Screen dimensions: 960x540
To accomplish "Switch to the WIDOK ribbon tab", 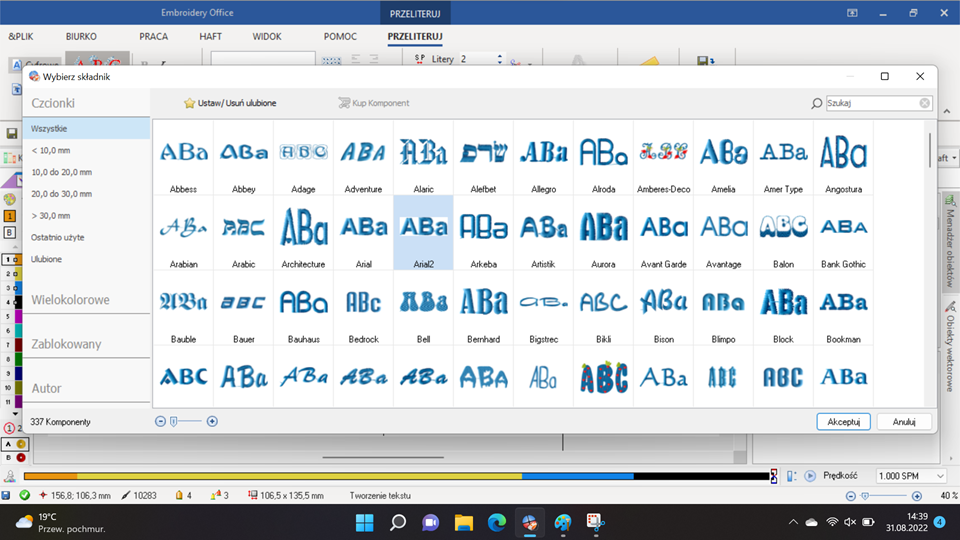I will coord(267,36).
